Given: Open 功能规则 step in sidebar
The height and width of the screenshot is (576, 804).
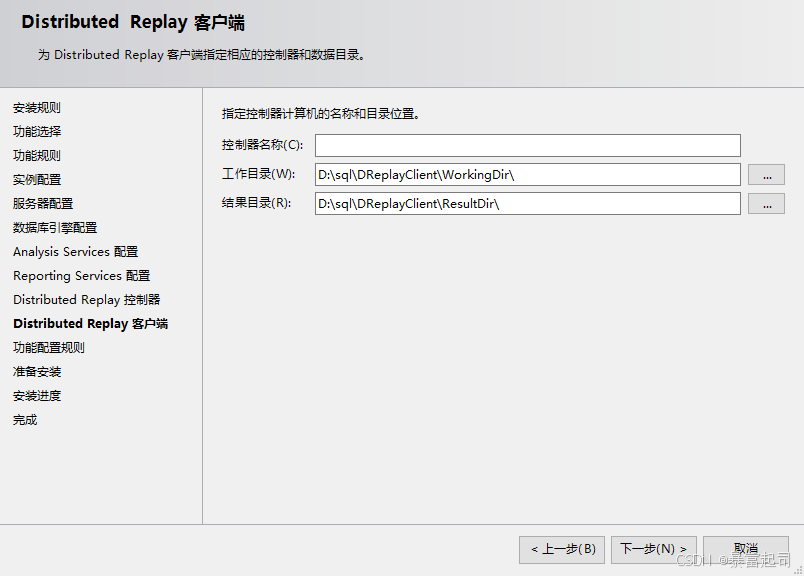Looking at the screenshot, I should click(37, 156).
